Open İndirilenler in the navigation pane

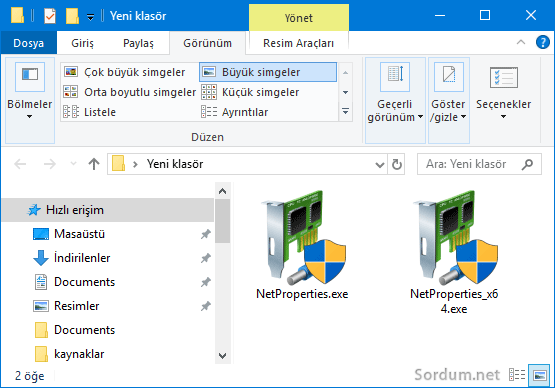click(x=108, y=258)
